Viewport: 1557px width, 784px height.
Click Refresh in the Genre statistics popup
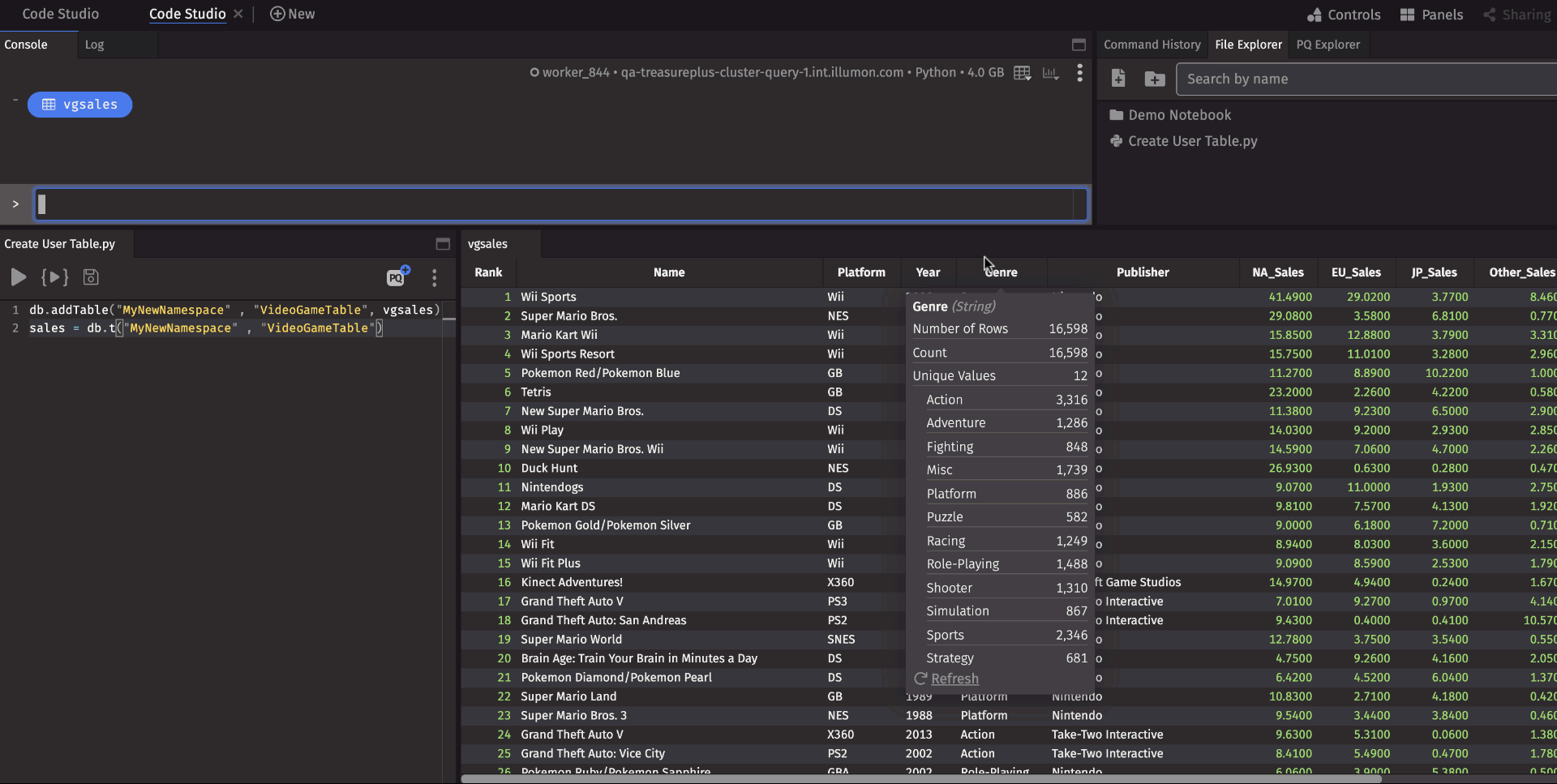tap(946, 679)
